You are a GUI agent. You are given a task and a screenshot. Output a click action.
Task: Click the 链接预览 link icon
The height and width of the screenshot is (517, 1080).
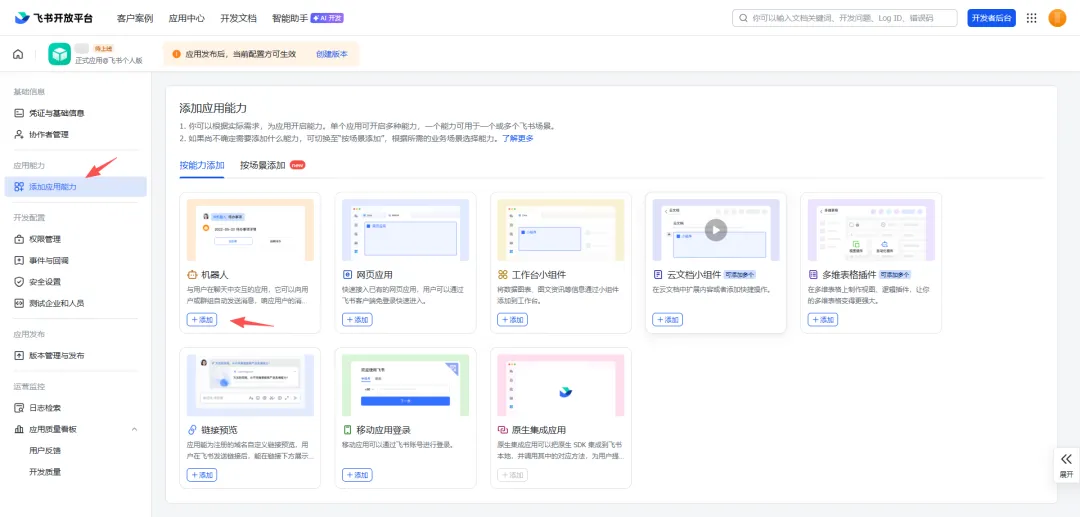(x=192, y=430)
